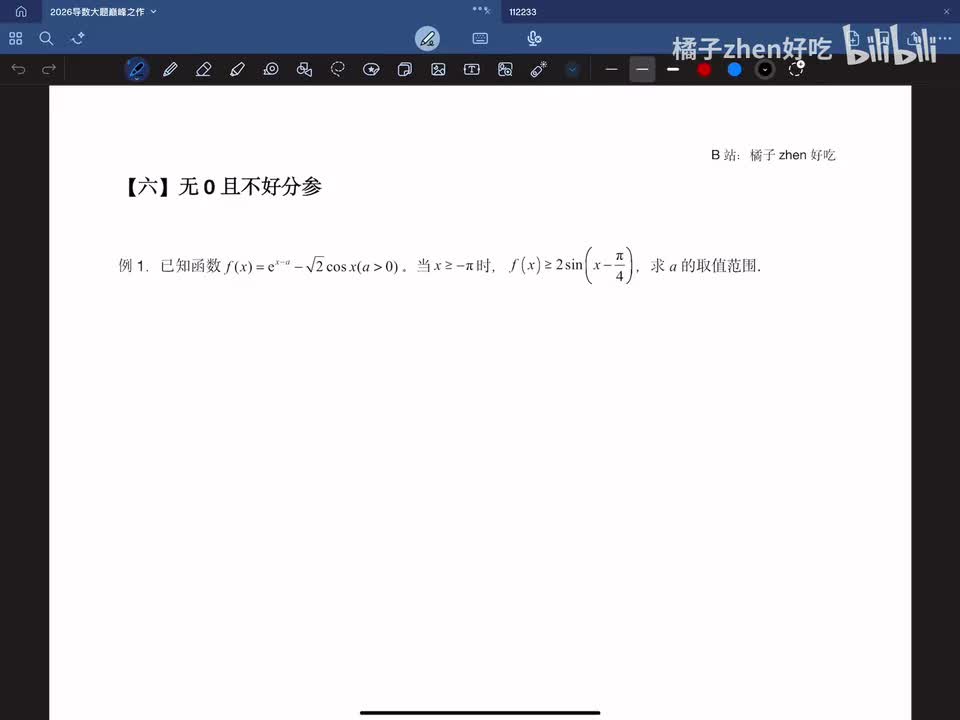Toggle audio recording microphone

534,39
